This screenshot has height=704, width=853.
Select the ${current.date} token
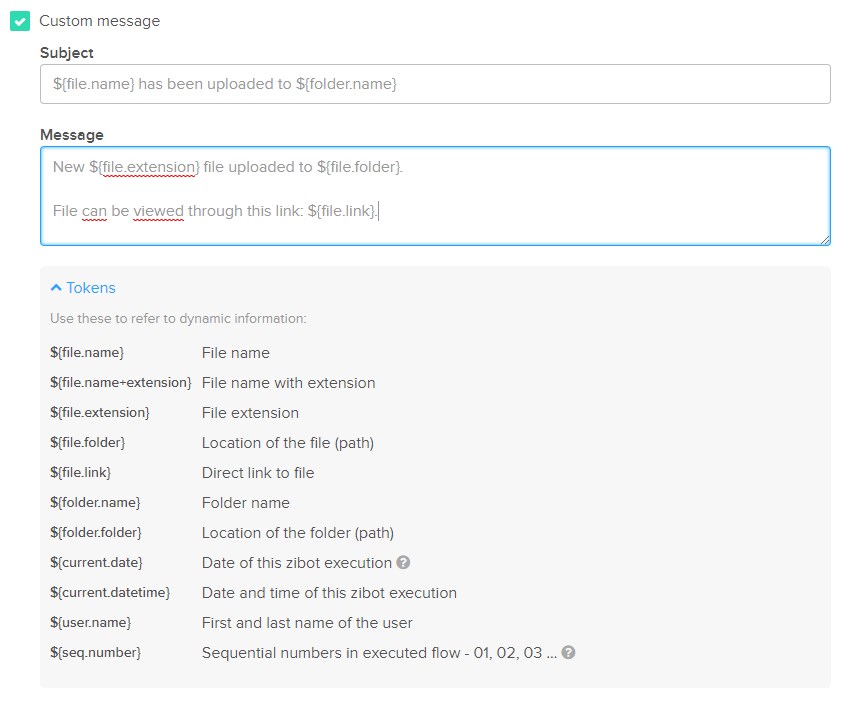click(x=96, y=562)
